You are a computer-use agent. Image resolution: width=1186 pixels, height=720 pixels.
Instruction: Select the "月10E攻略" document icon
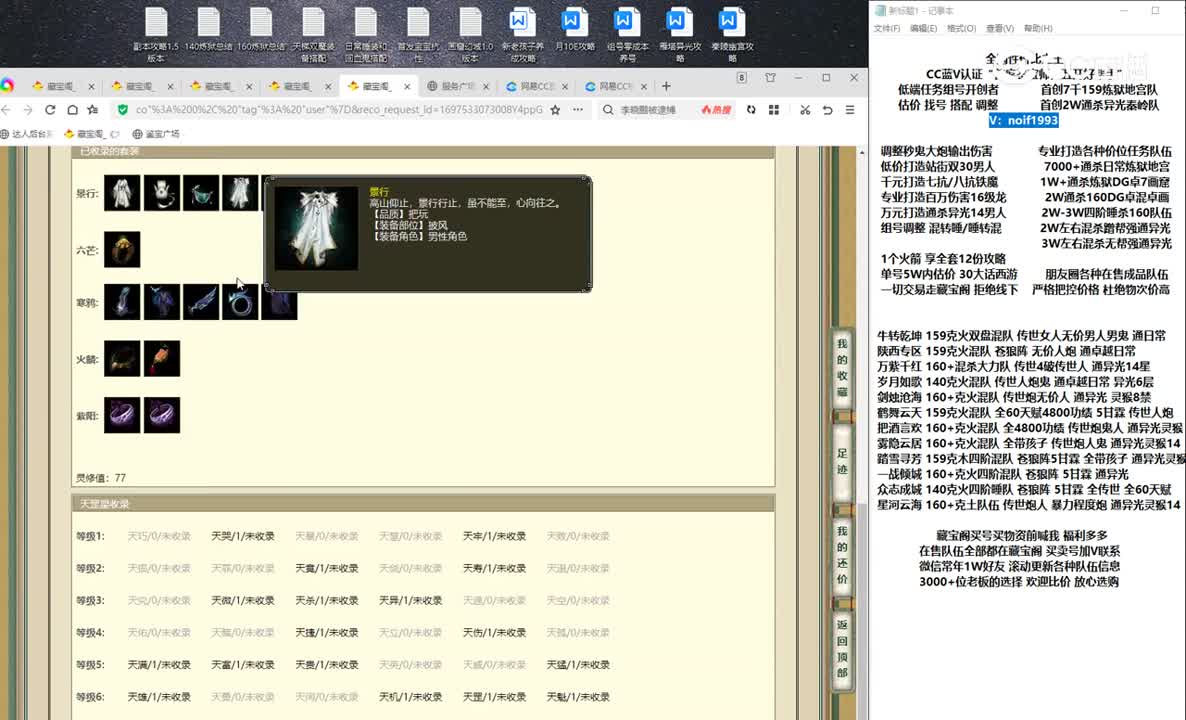click(574, 30)
